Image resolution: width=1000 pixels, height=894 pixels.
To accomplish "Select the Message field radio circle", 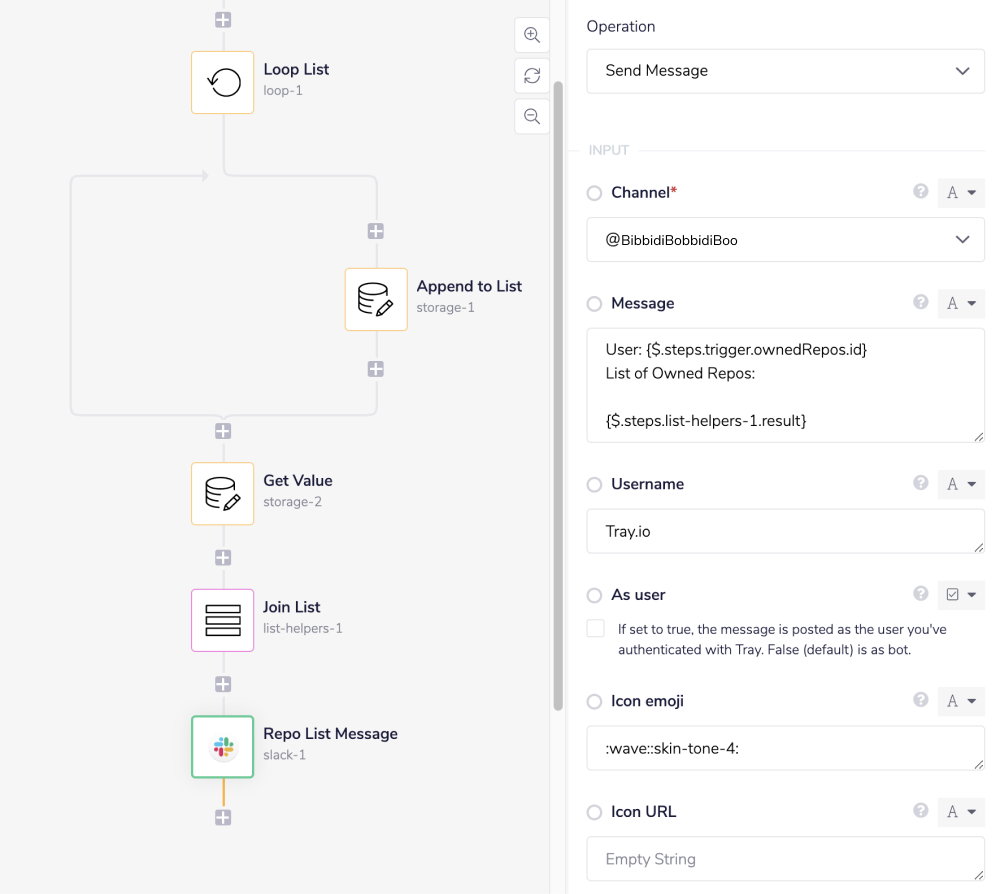I will (x=594, y=304).
